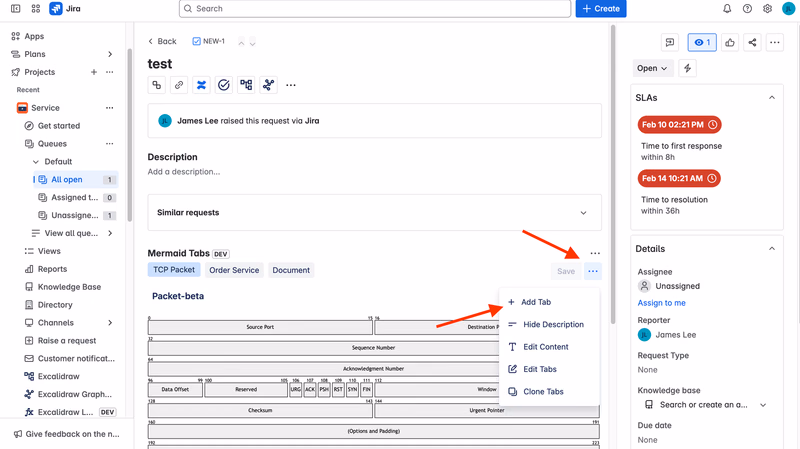The image size is (800, 449).
Task: Open the Open status dropdown
Action: tap(652, 68)
